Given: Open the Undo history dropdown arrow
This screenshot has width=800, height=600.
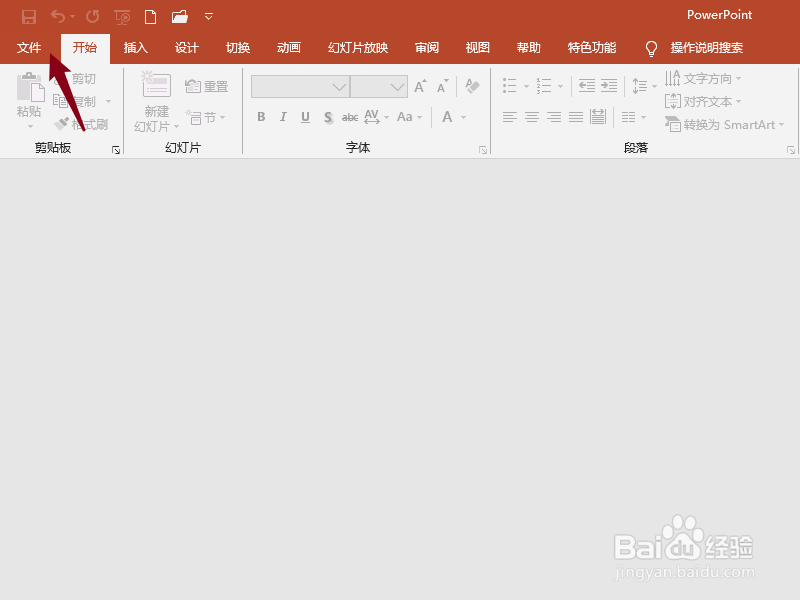Looking at the screenshot, I should [x=72, y=17].
